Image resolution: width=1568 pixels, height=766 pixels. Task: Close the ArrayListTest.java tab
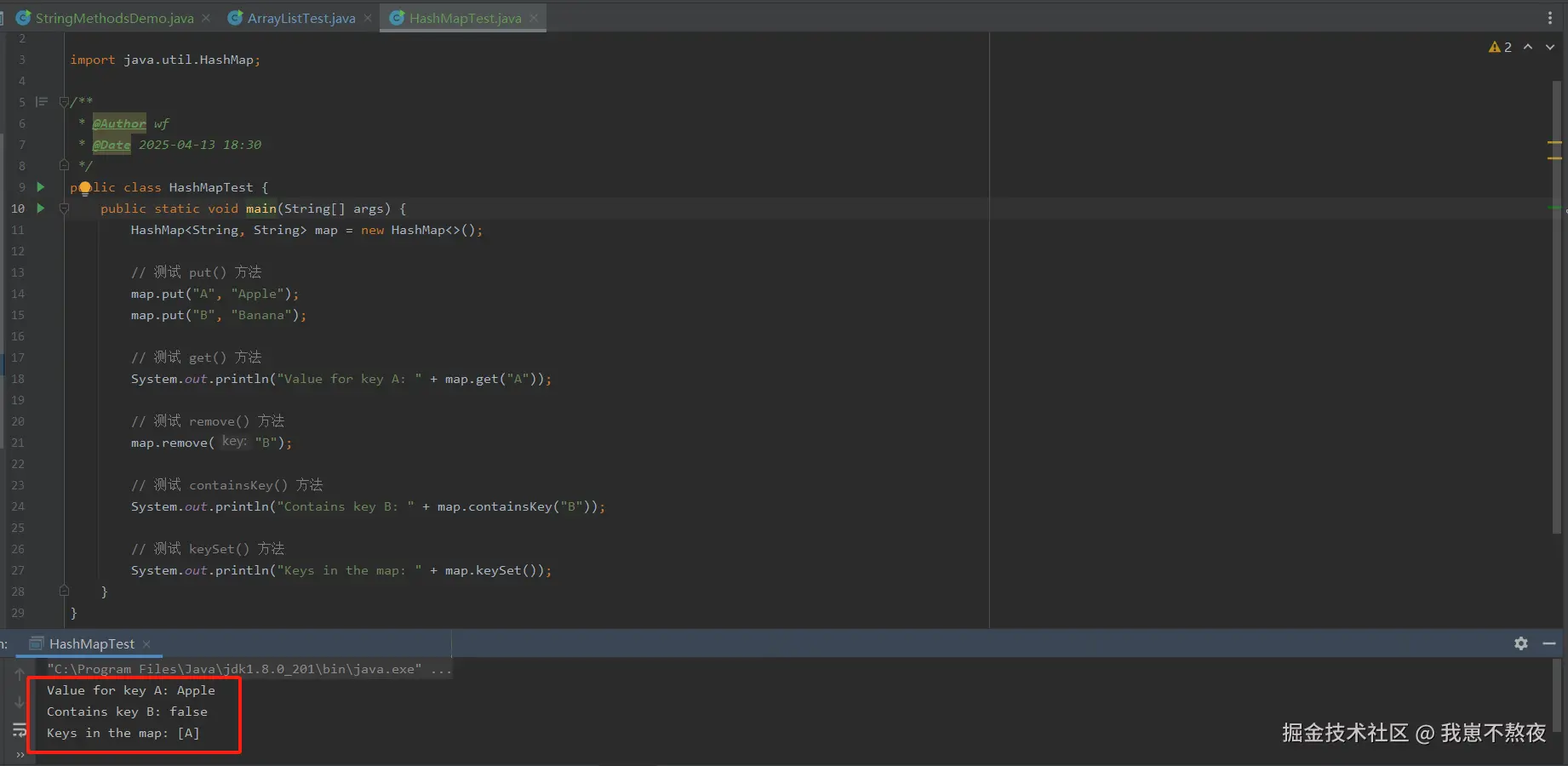point(368,18)
